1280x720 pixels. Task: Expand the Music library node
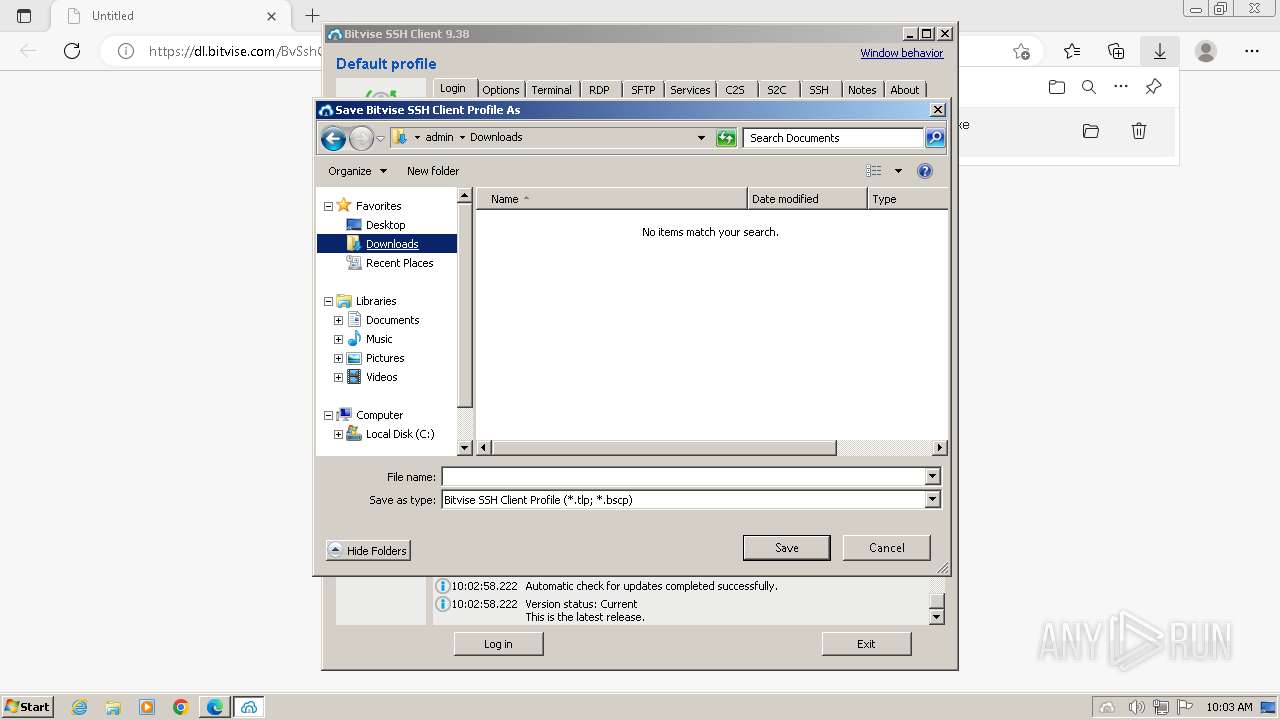(338, 339)
